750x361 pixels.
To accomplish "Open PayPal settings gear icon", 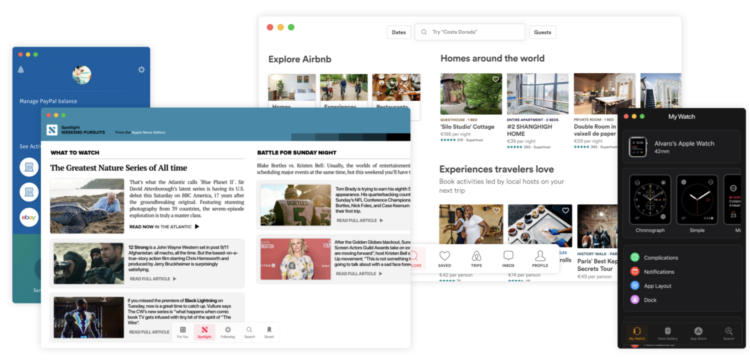I will tap(141, 70).
